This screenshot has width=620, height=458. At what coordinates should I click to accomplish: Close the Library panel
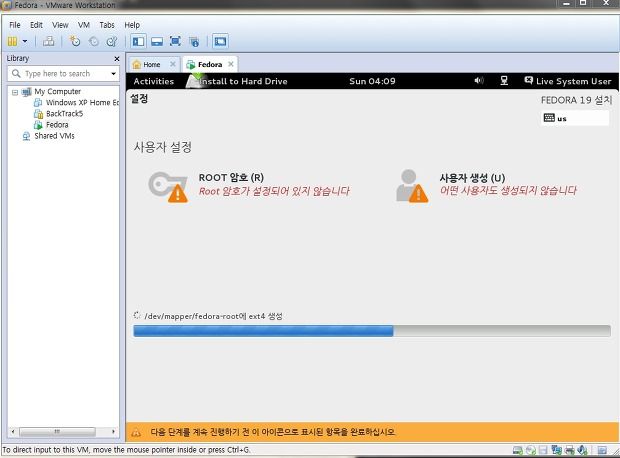point(117,59)
